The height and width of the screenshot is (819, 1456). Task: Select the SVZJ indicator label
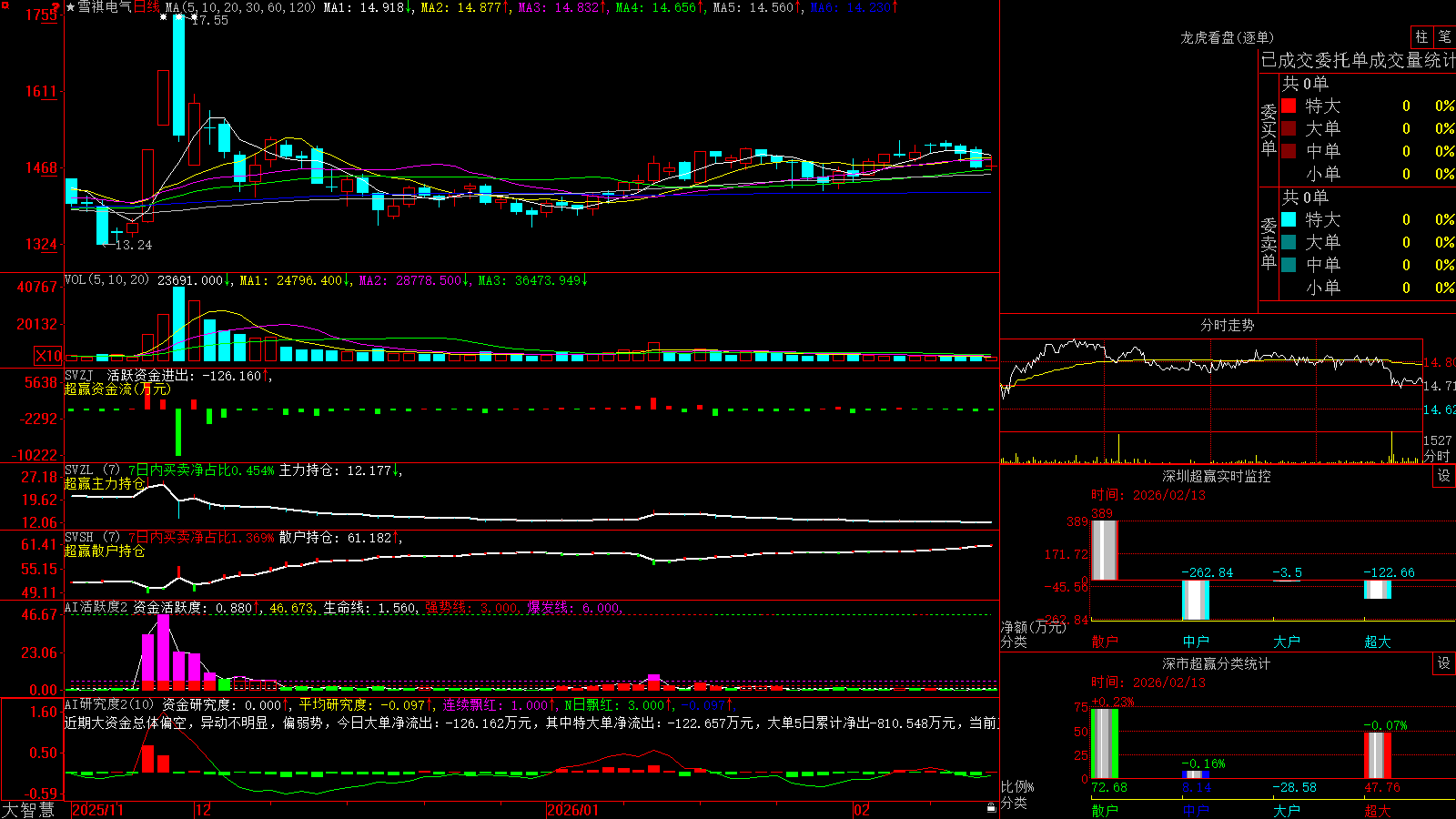79,375
